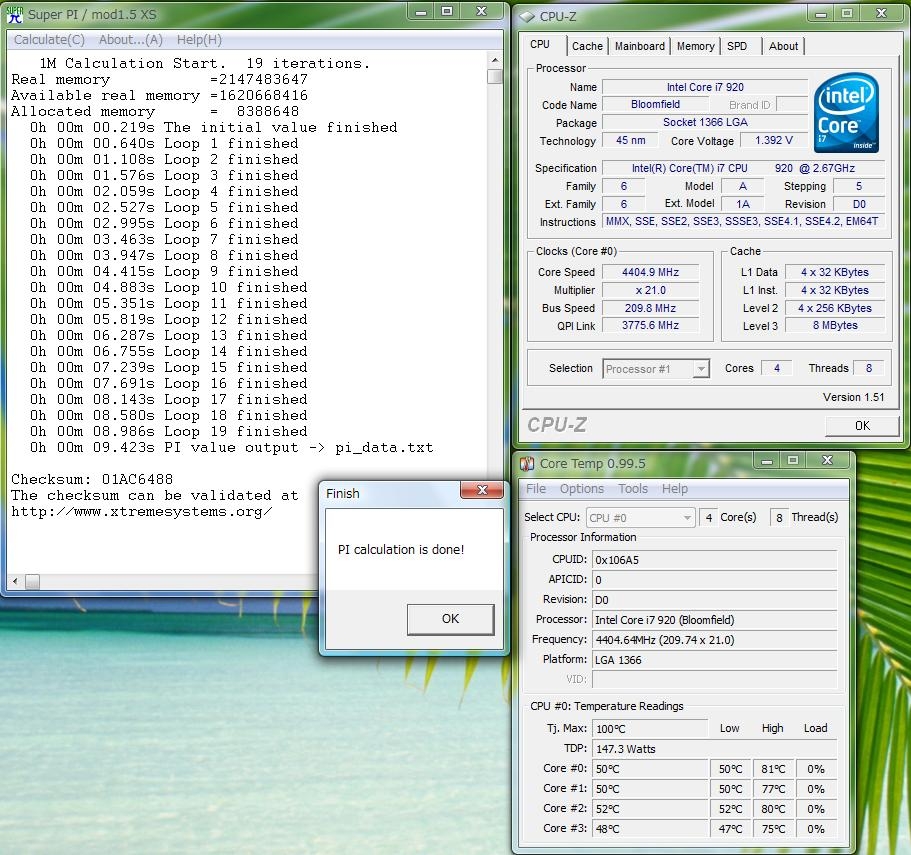Click the Technology field showing 45 nm
The height and width of the screenshot is (855, 911).
click(630, 141)
